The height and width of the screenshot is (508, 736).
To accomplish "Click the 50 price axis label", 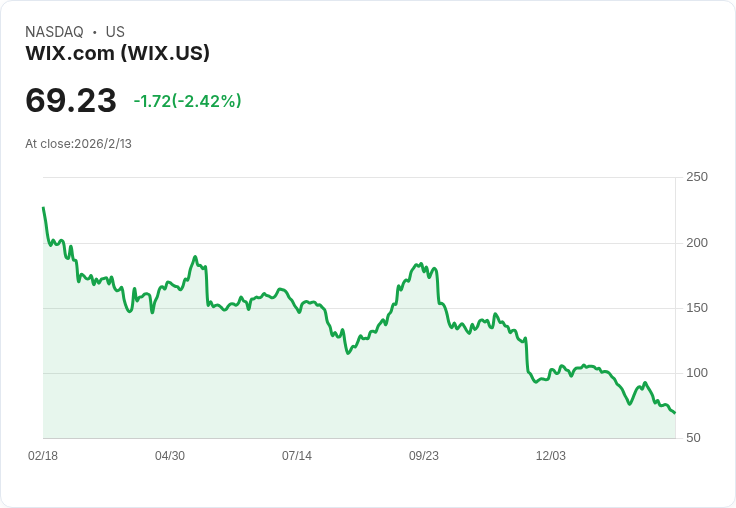I will 693,438.
